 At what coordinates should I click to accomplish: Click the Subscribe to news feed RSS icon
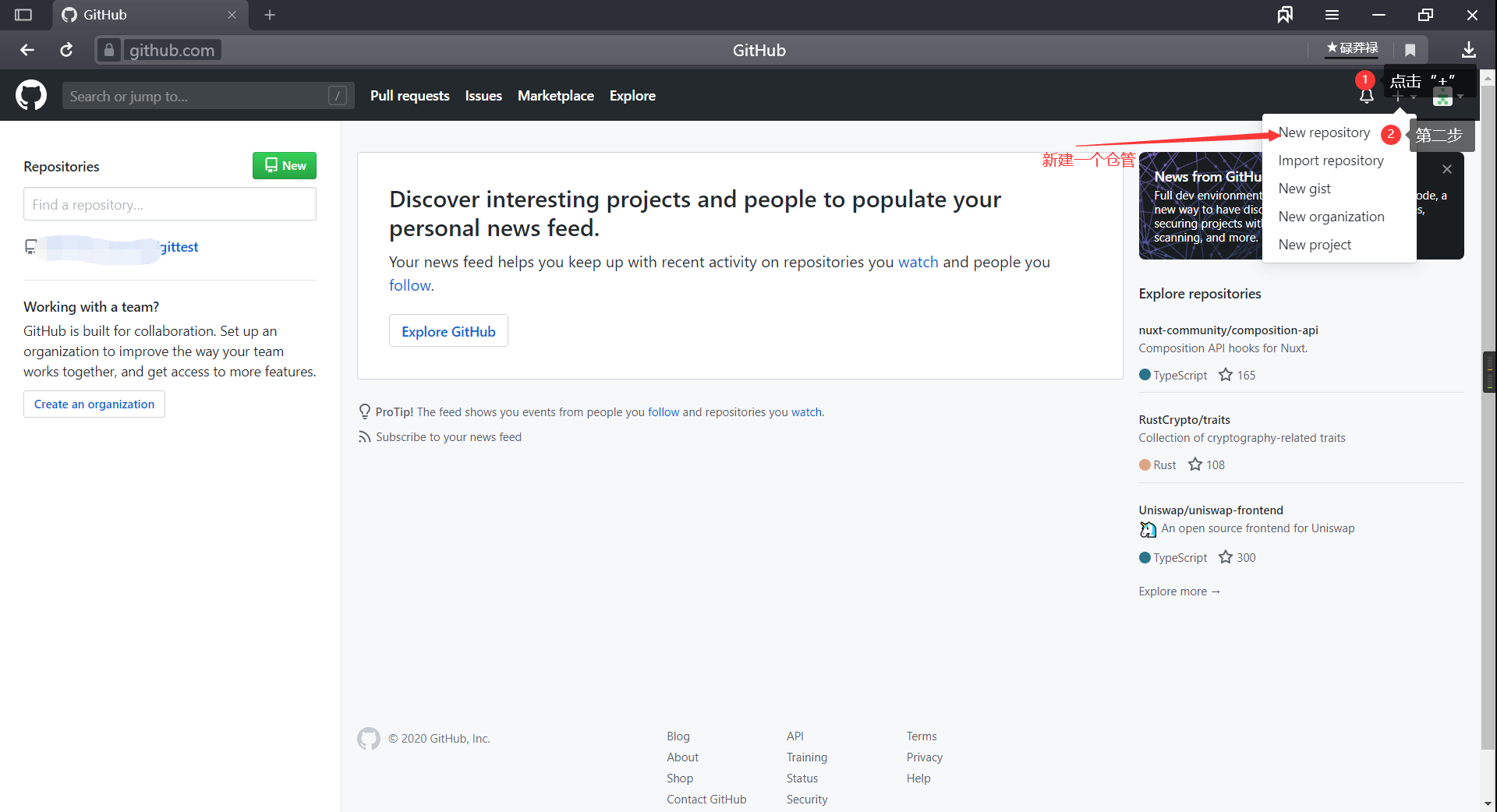point(364,437)
